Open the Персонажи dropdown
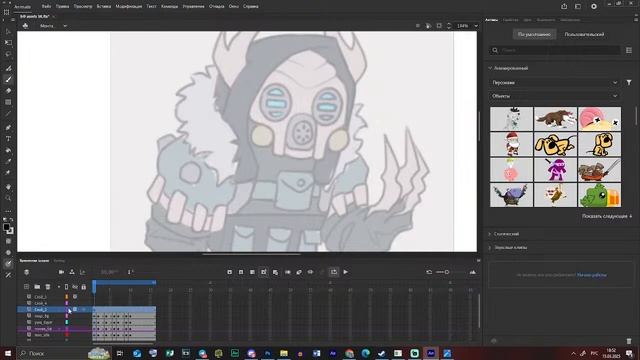The height and width of the screenshot is (360, 640). [554, 82]
